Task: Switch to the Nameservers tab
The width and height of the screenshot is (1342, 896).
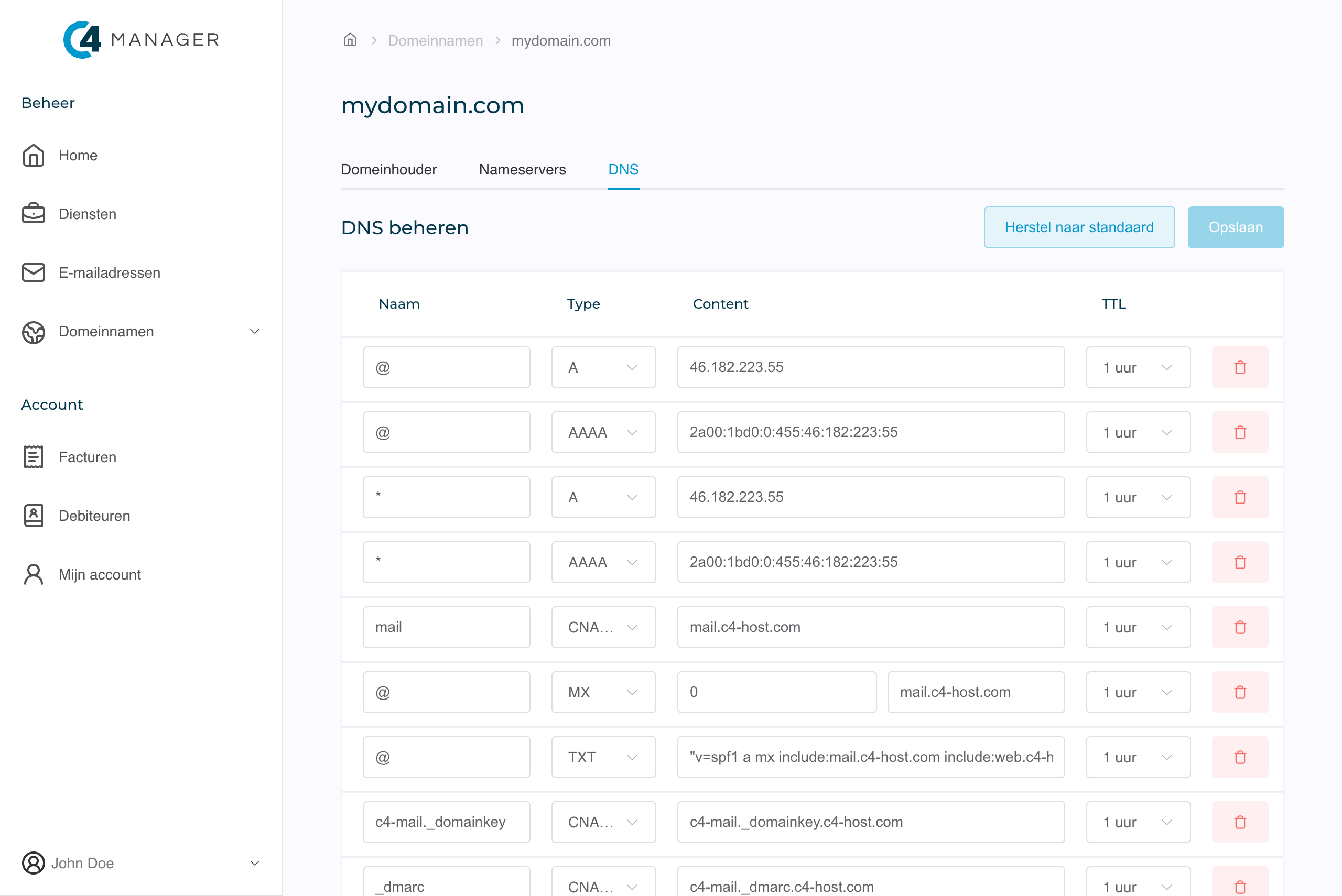Action: click(x=522, y=170)
